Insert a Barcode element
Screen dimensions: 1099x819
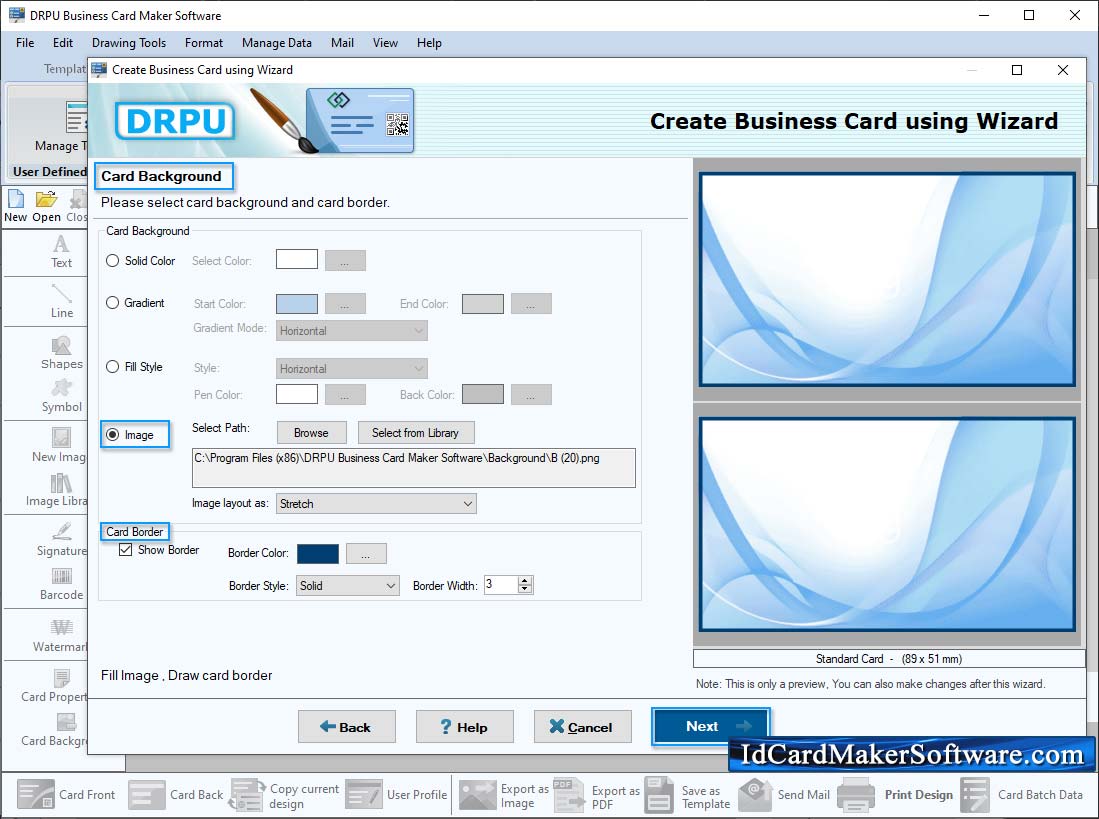(x=61, y=584)
